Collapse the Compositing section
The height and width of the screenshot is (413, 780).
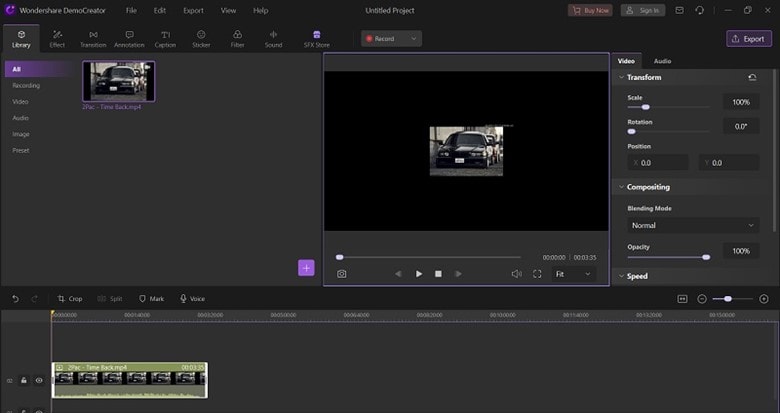pos(621,187)
